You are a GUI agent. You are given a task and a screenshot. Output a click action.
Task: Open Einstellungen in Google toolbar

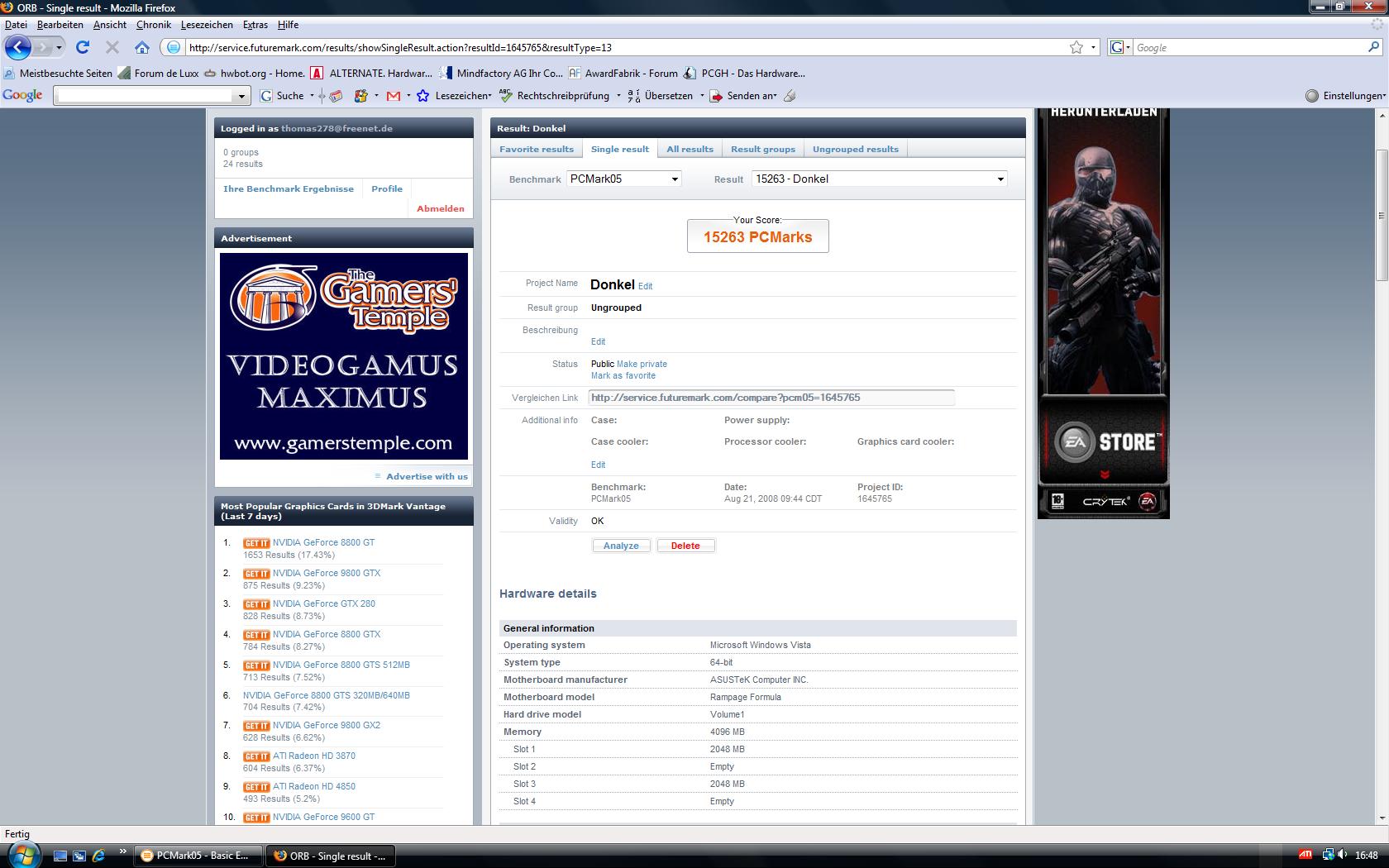[1345, 96]
